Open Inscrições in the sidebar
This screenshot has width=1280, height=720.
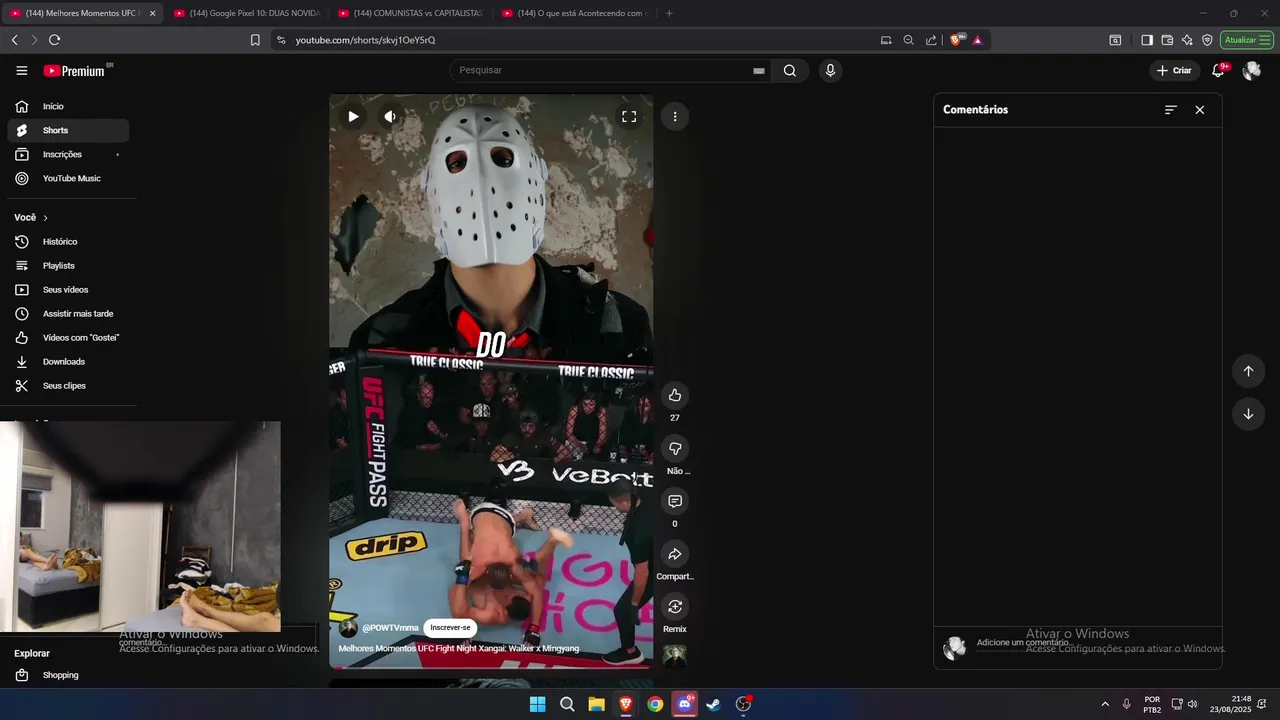[x=68, y=154]
